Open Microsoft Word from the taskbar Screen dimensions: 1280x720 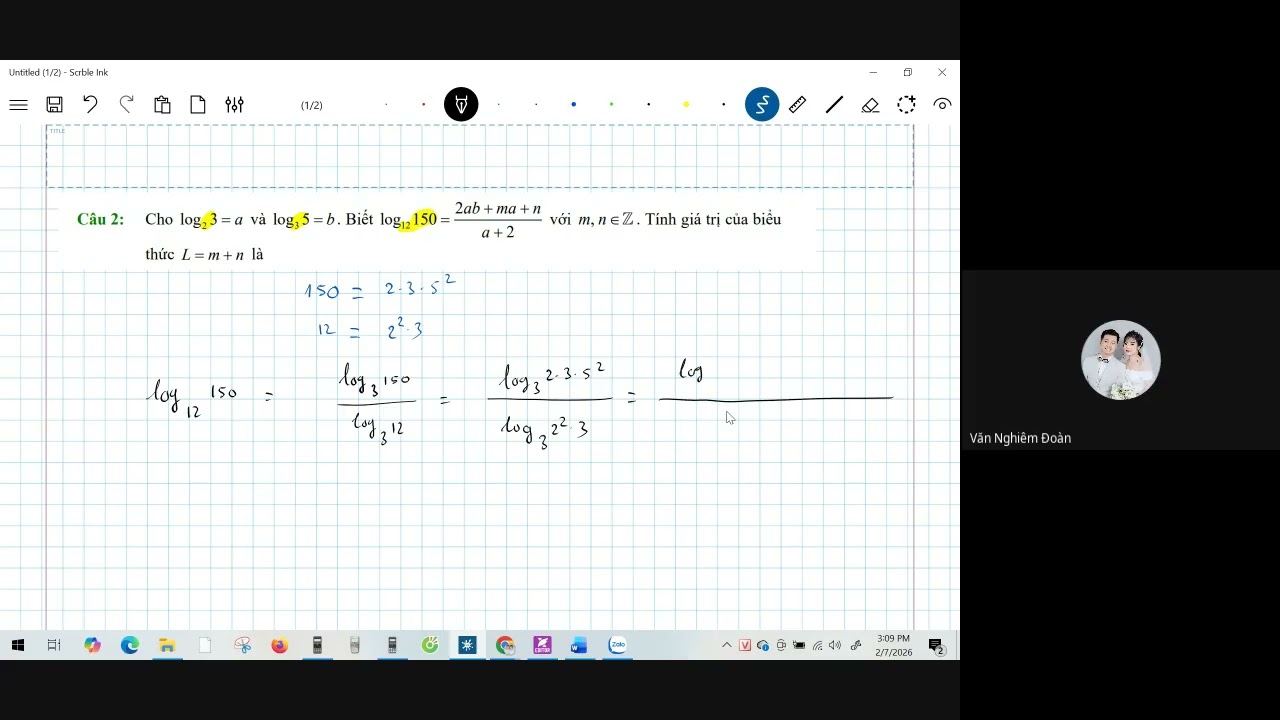(x=579, y=646)
